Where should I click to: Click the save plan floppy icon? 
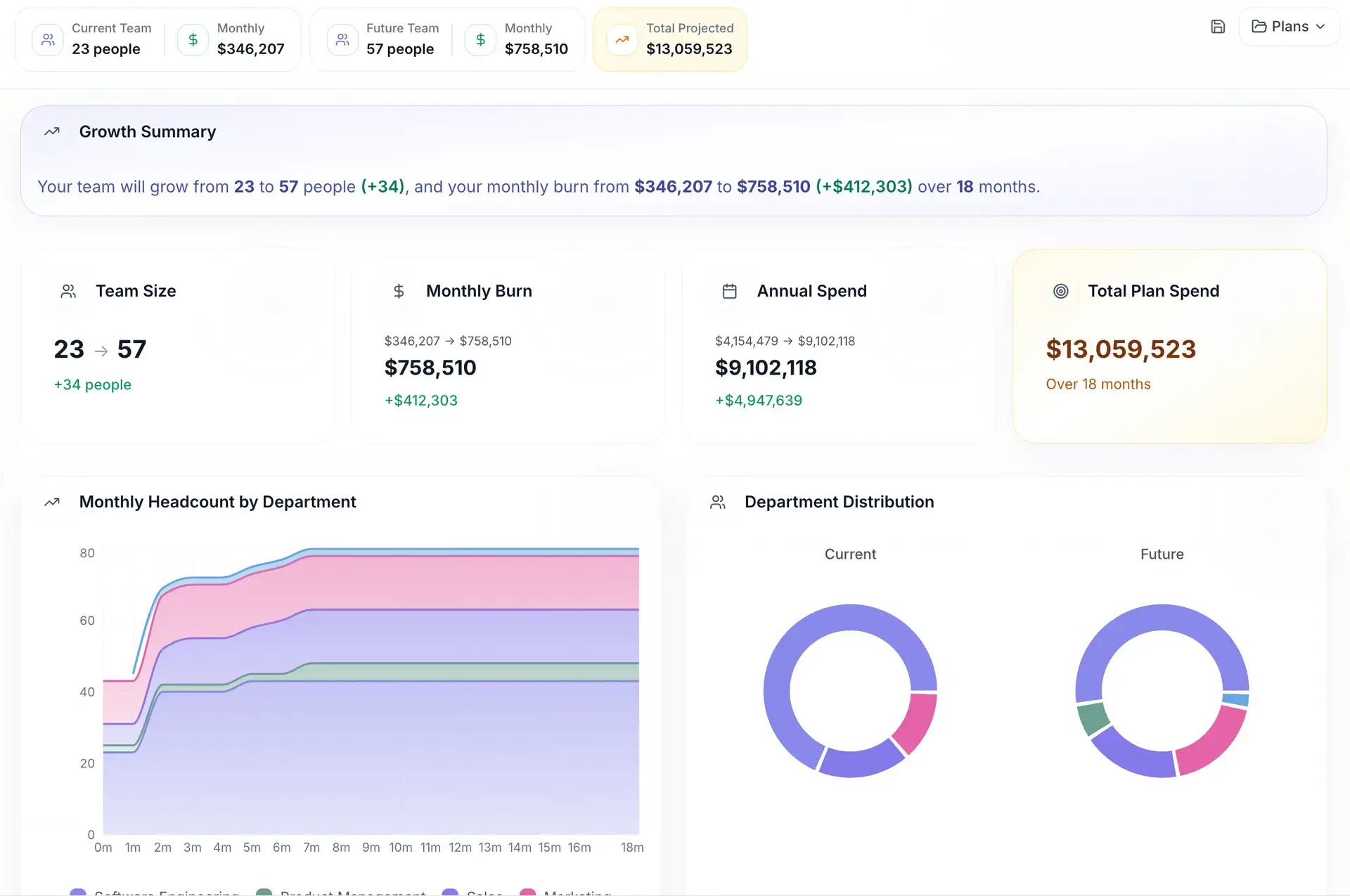[x=1218, y=27]
